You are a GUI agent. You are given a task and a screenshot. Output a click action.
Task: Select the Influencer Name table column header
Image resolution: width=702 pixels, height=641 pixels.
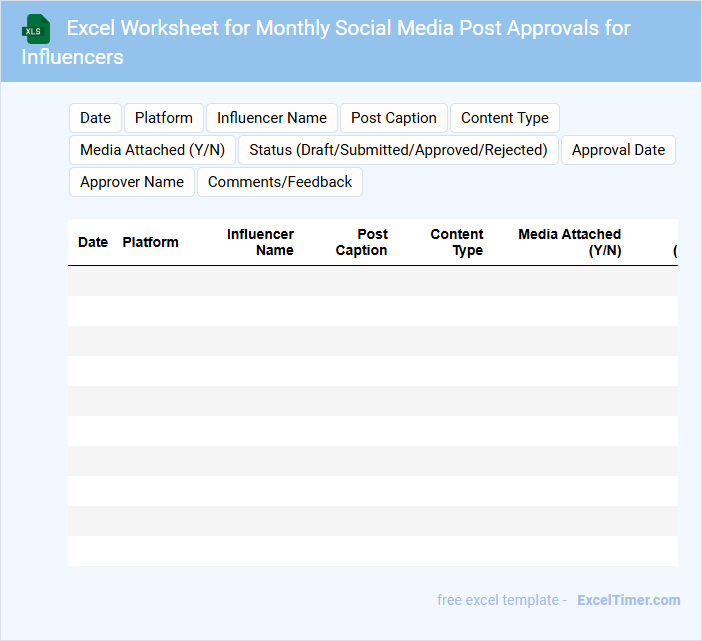260,242
